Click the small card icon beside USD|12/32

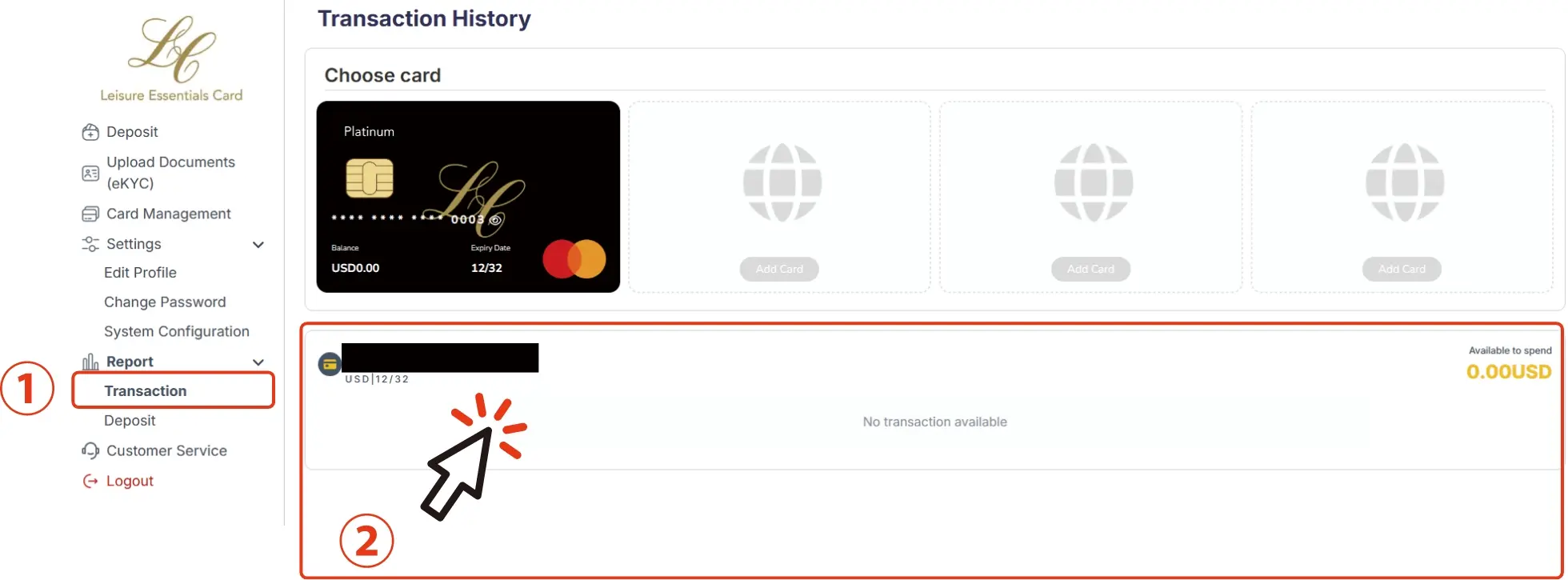pyautogui.click(x=330, y=364)
